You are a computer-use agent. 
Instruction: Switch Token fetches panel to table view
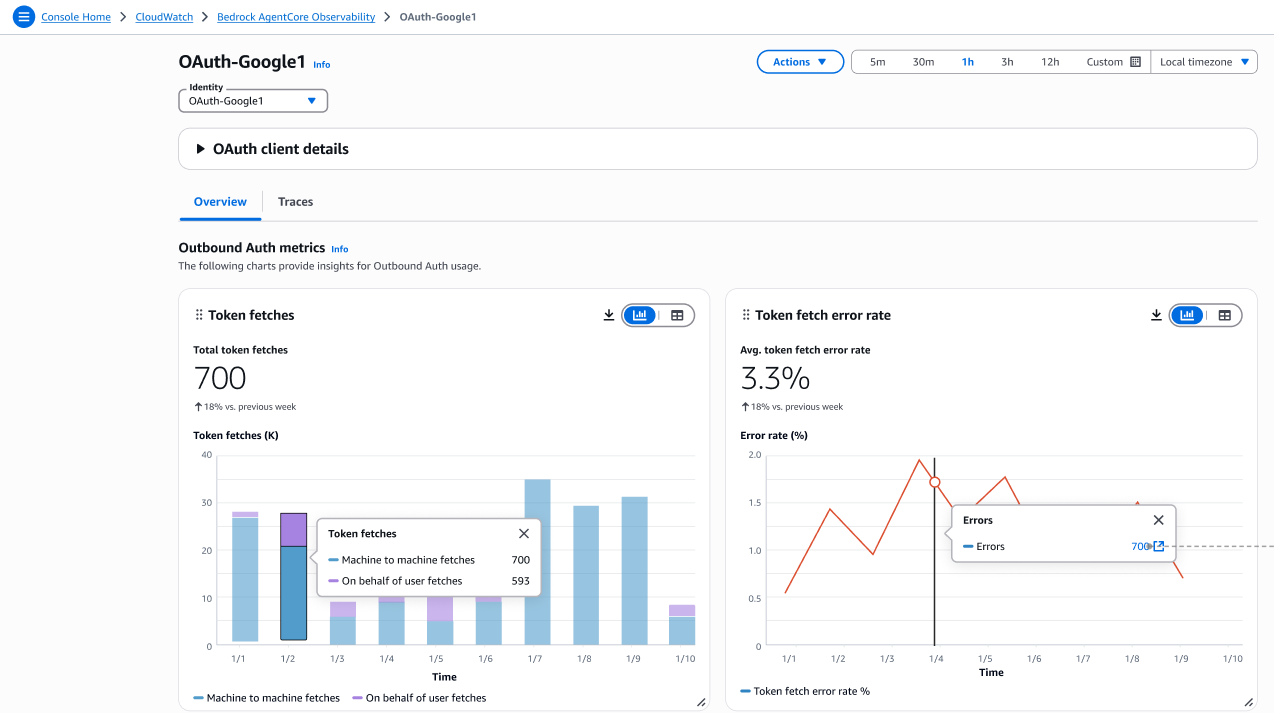click(677, 315)
